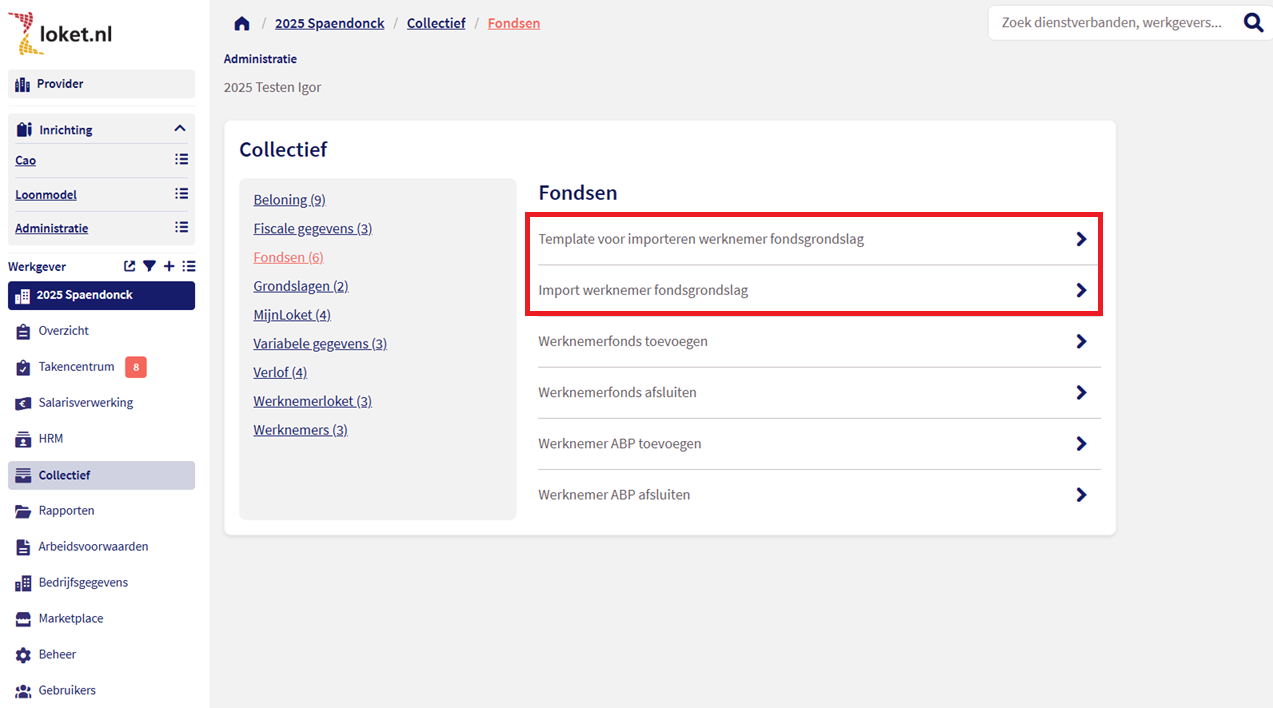
Task: Open Werkgever in new window icon
Action: 129,266
